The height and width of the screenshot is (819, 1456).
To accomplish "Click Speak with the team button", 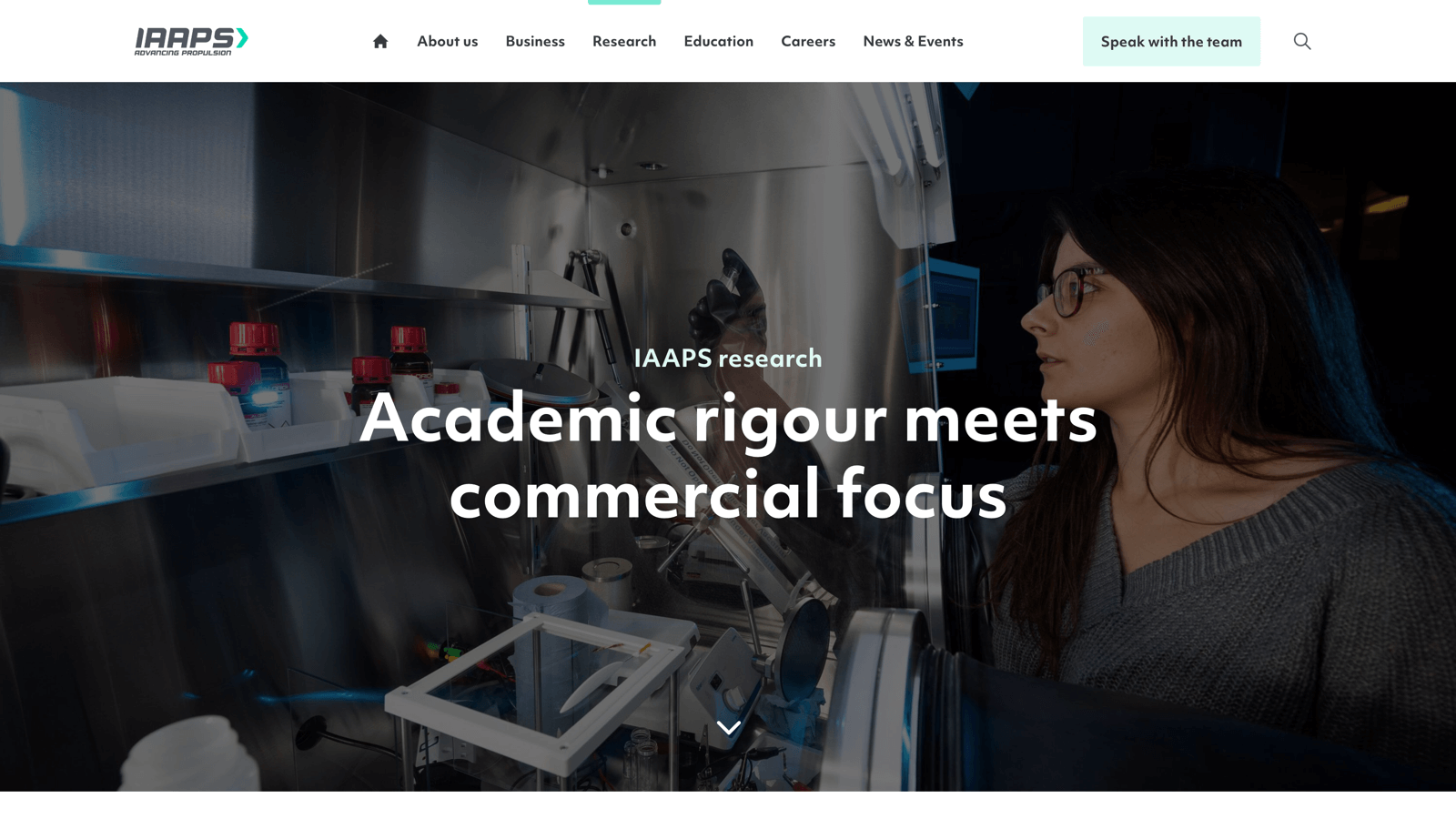I will [x=1171, y=41].
